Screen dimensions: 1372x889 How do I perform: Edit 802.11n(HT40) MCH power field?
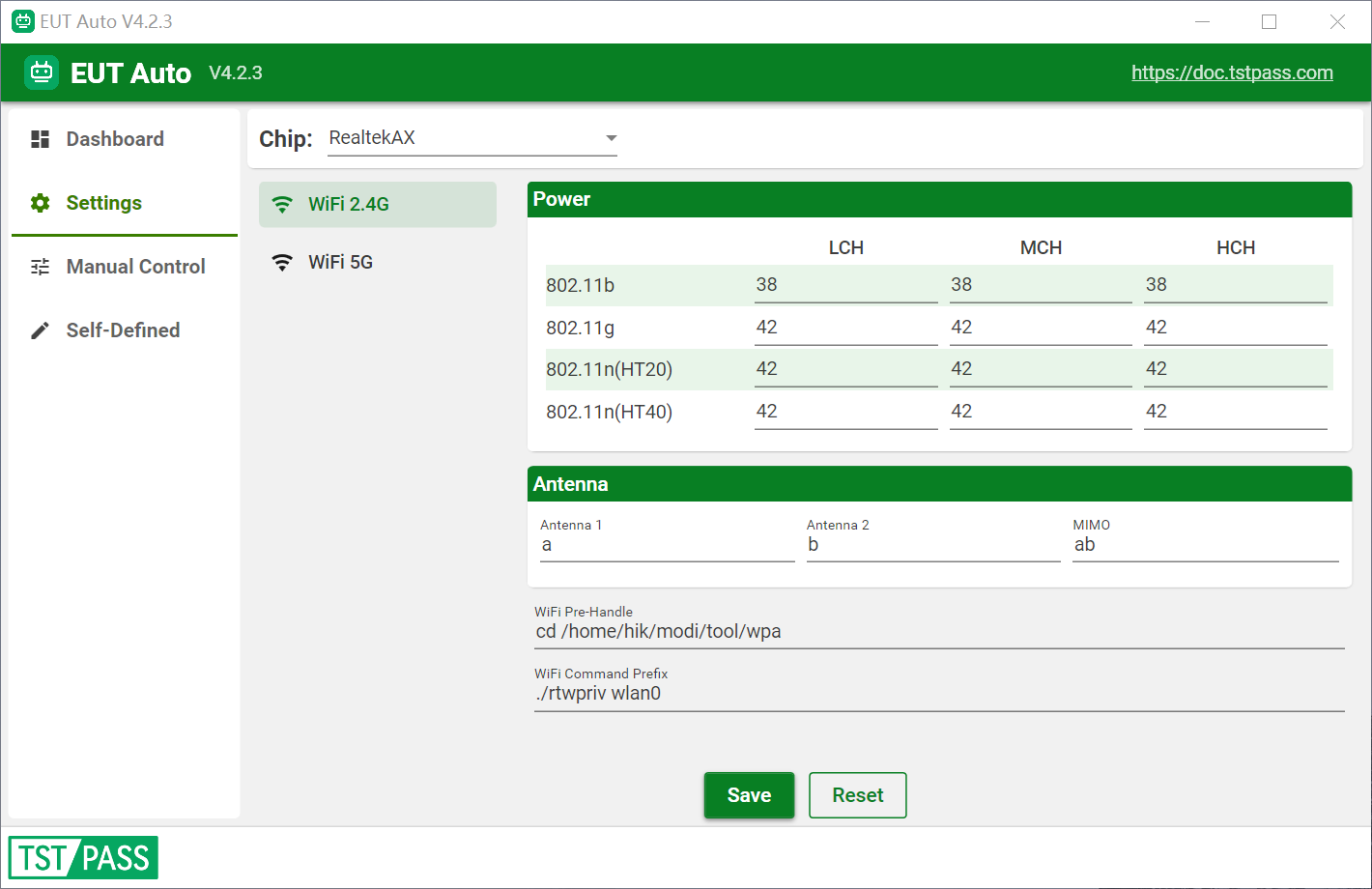1041,412
